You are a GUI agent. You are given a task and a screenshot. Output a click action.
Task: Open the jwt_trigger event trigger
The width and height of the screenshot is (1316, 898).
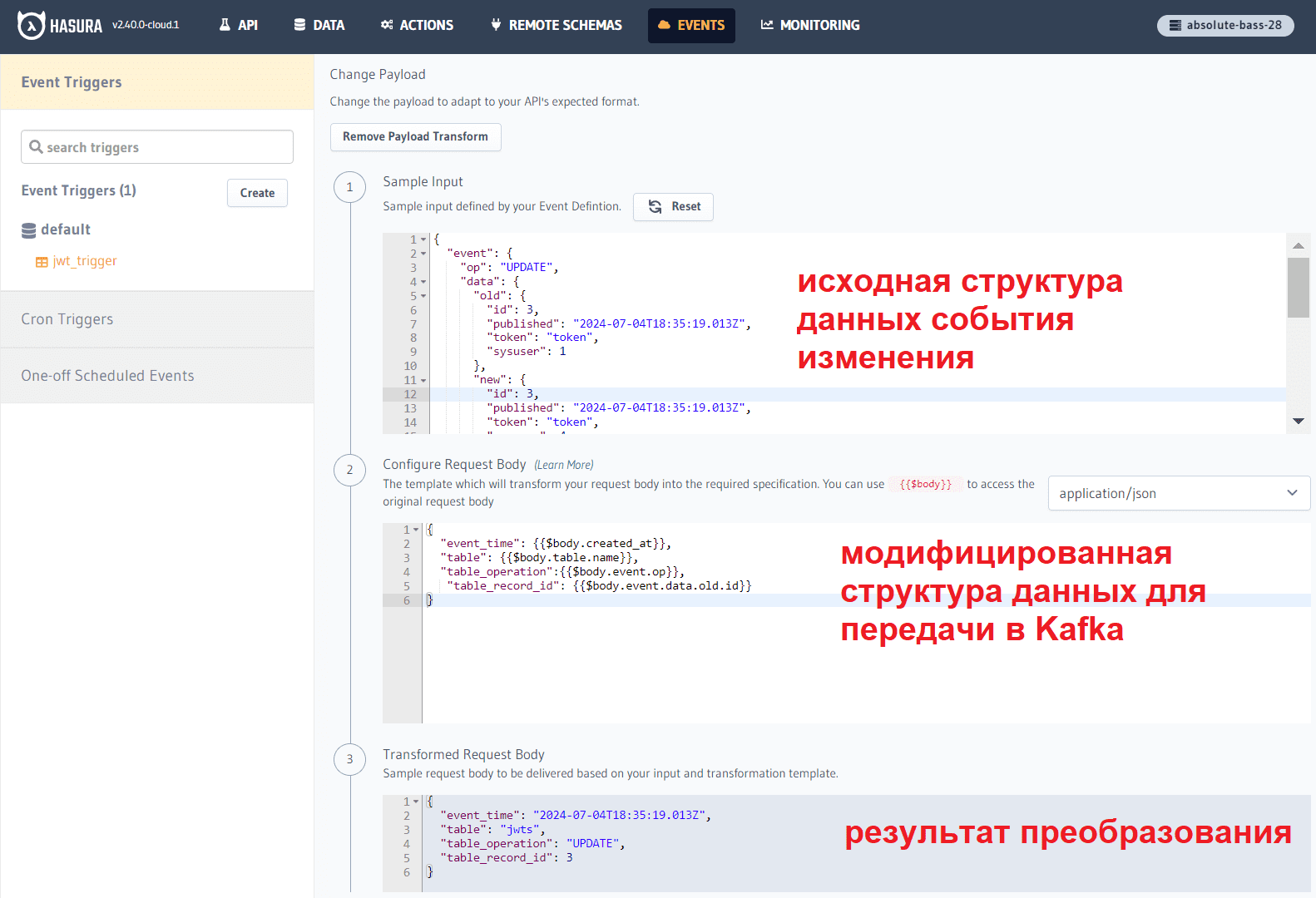(x=85, y=261)
